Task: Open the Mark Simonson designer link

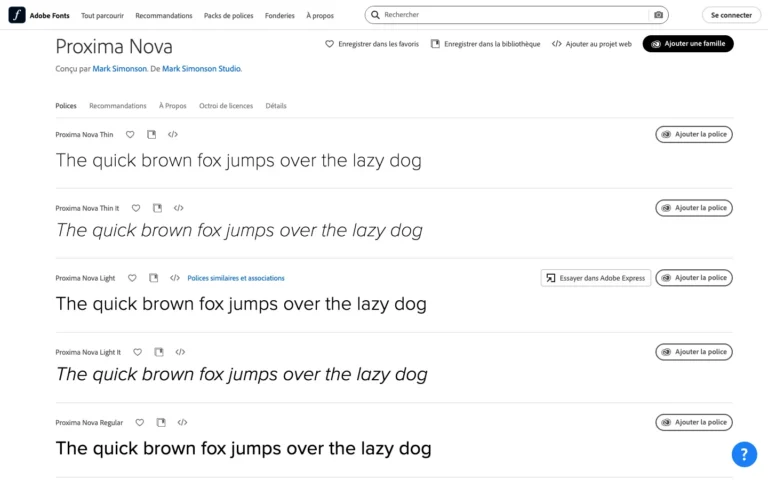Action: pos(120,69)
